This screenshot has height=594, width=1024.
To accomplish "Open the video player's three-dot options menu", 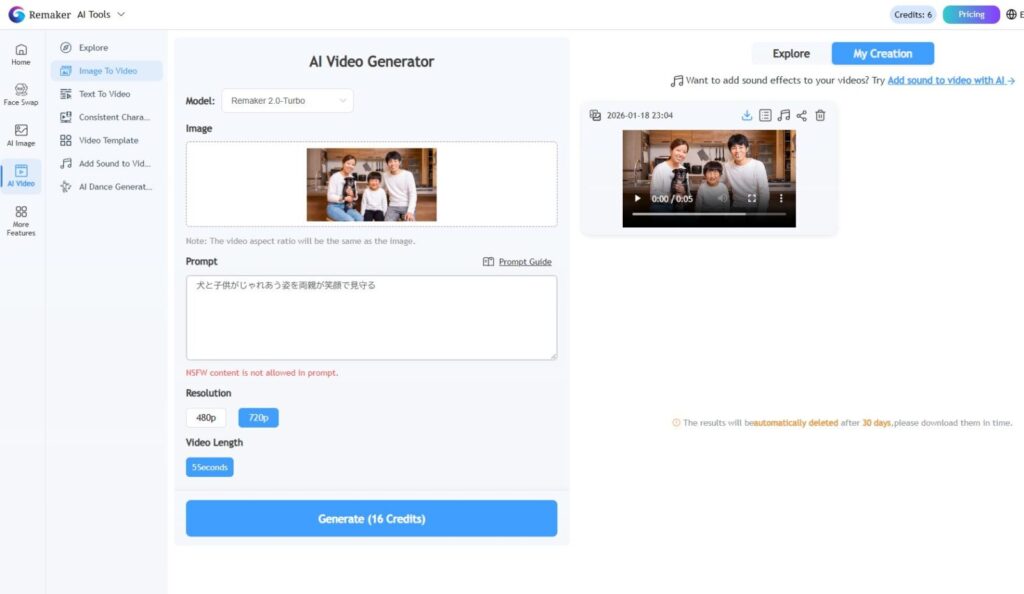I will coord(781,199).
